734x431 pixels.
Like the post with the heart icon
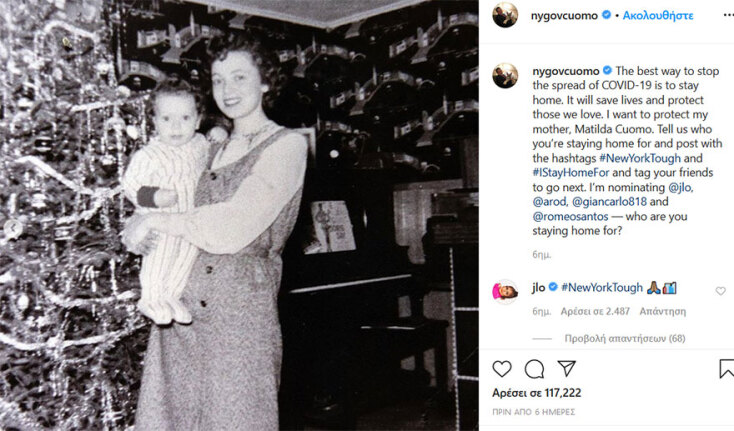(502, 369)
